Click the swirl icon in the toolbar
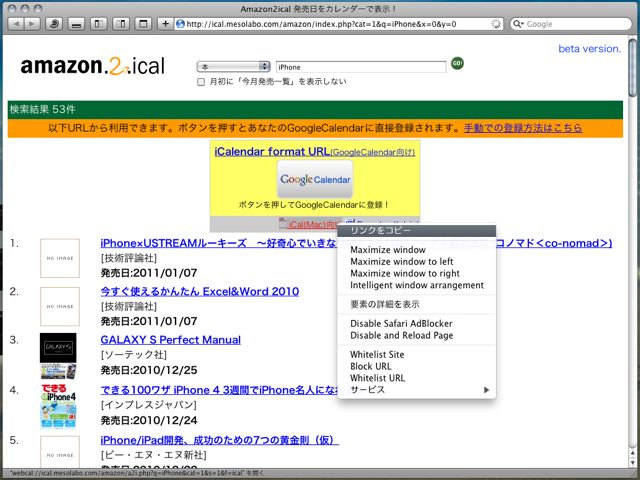 coord(53,24)
